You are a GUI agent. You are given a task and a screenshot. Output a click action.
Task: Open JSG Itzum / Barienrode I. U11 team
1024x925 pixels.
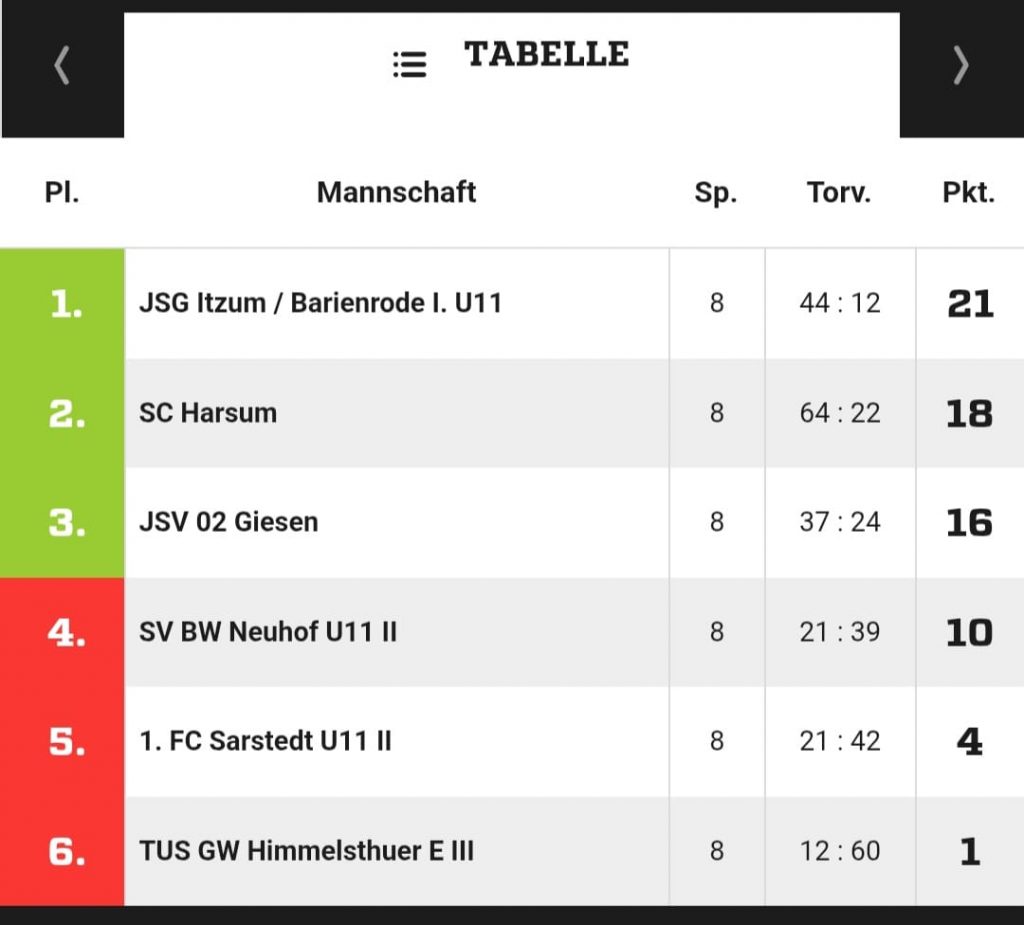point(320,303)
